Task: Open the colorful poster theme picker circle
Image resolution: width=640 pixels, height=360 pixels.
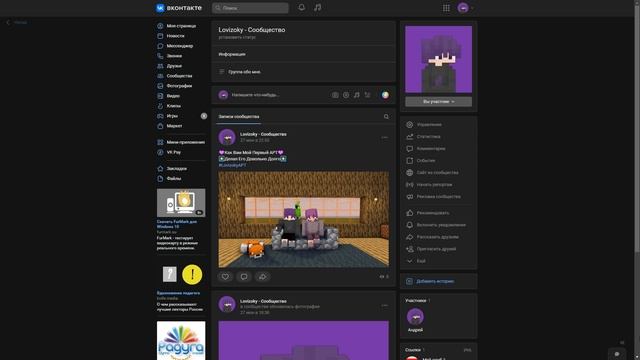Action: pos(385,95)
